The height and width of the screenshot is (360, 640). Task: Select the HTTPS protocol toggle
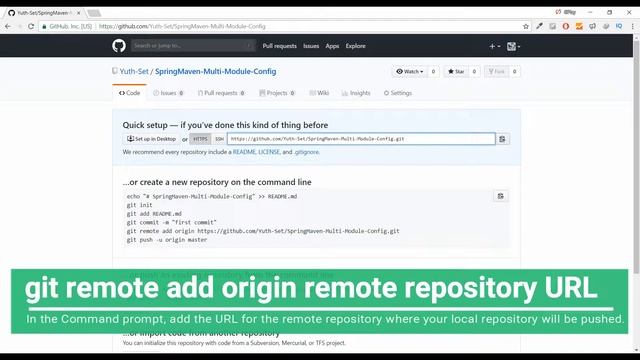pyautogui.click(x=200, y=139)
